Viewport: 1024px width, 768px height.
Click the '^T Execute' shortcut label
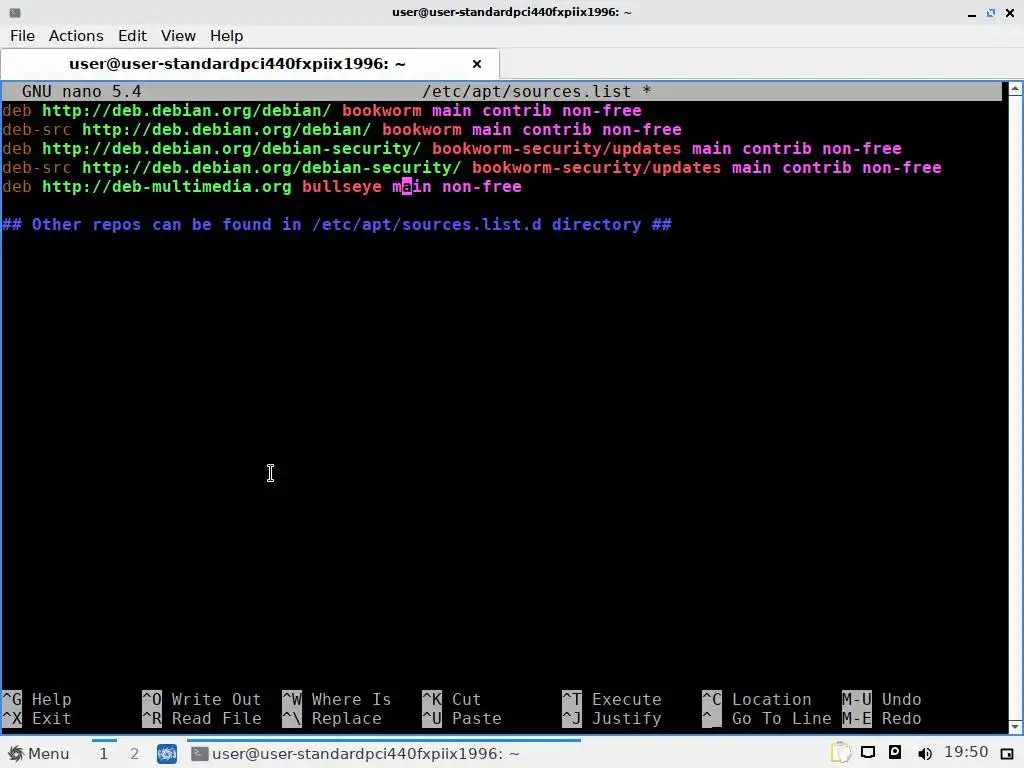coord(612,699)
